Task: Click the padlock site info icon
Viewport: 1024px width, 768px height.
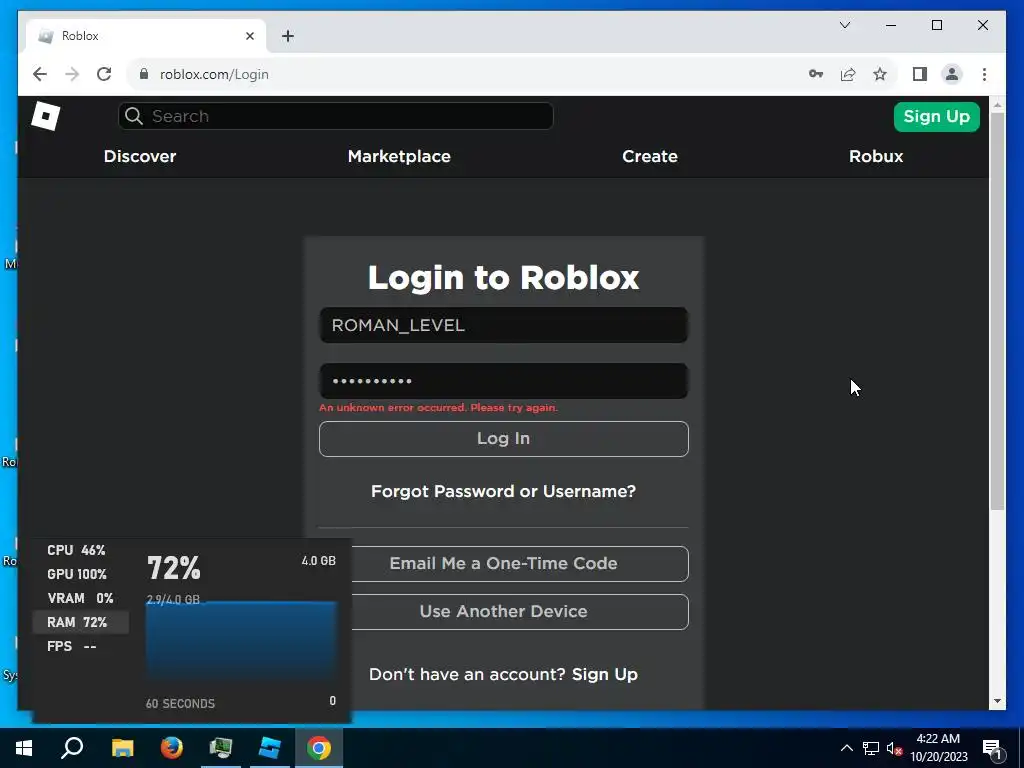Action: tap(144, 74)
